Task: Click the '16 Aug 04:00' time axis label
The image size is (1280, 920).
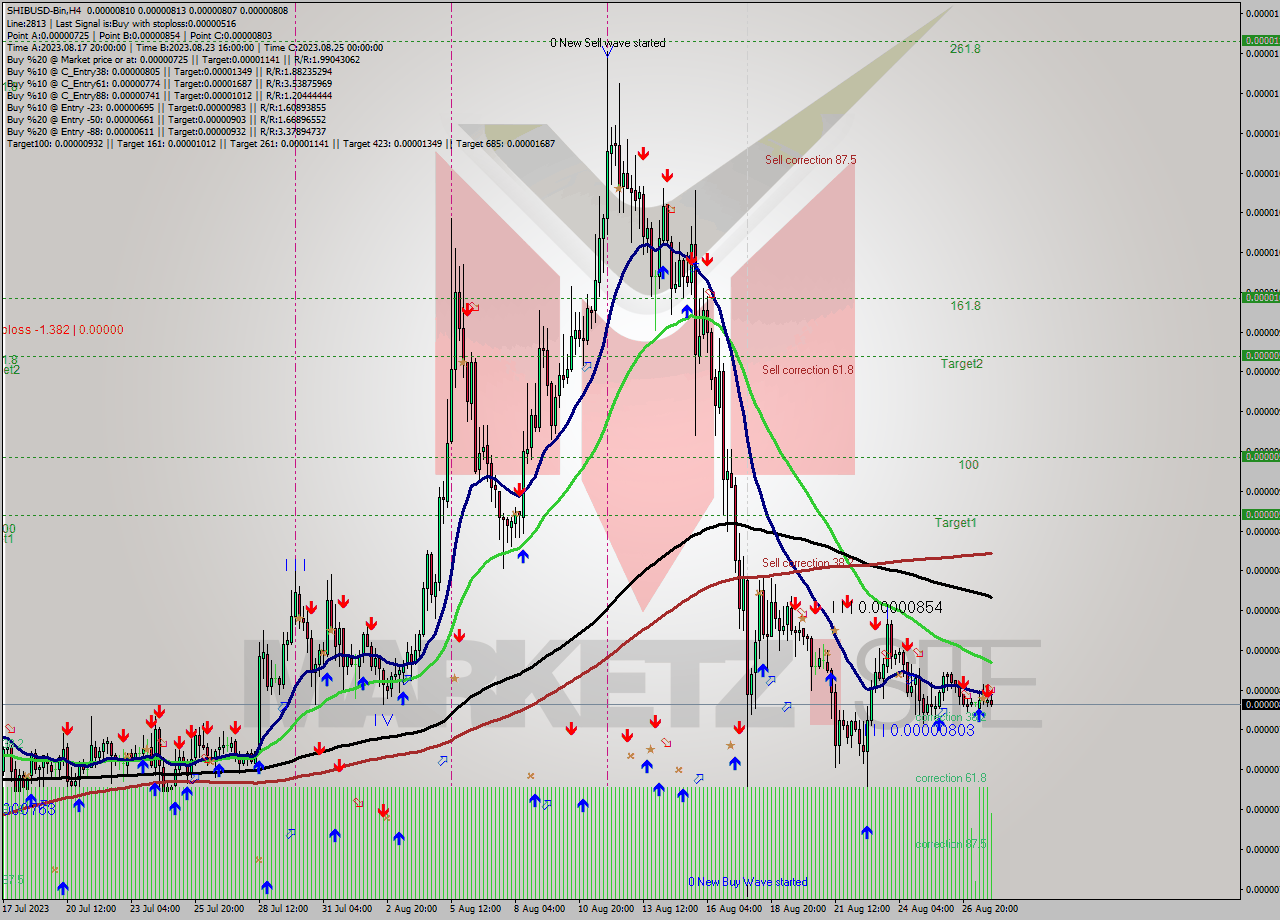Action: pos(732,909)
